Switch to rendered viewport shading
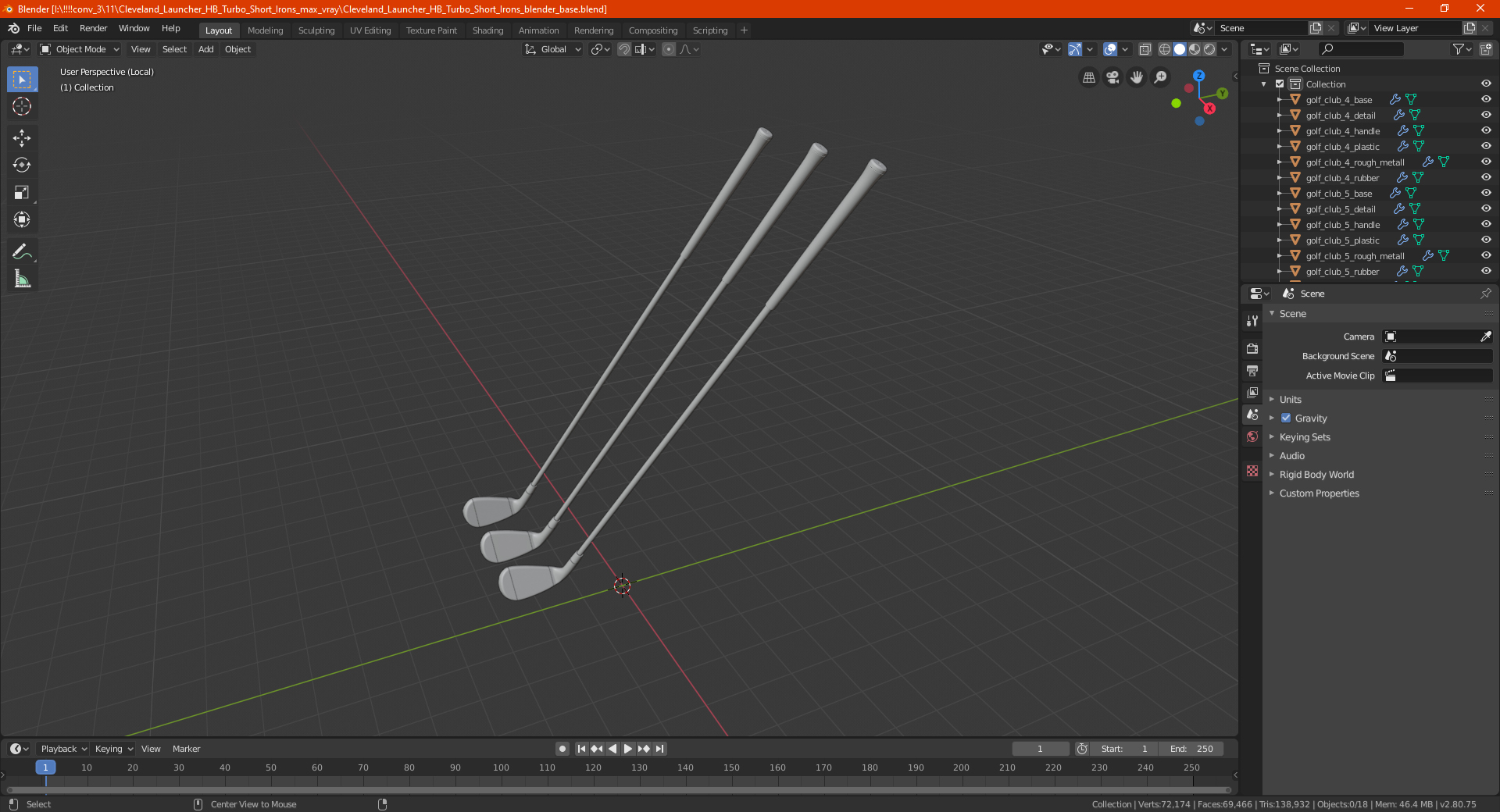The width and height of the screenshot is (1500, 812). [1209, 49]
